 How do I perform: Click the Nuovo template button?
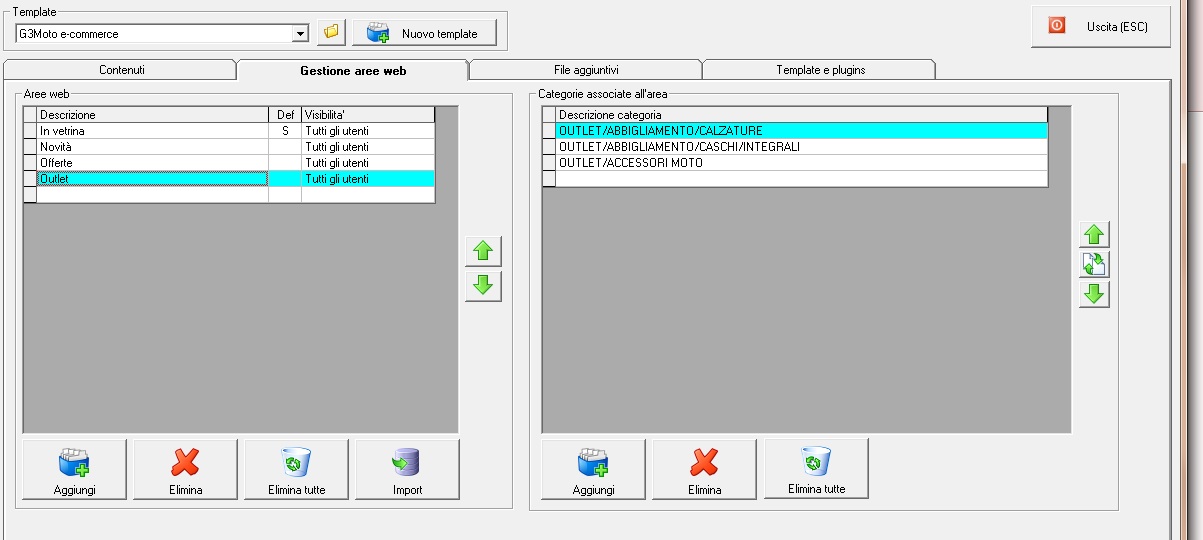point(423,33)
